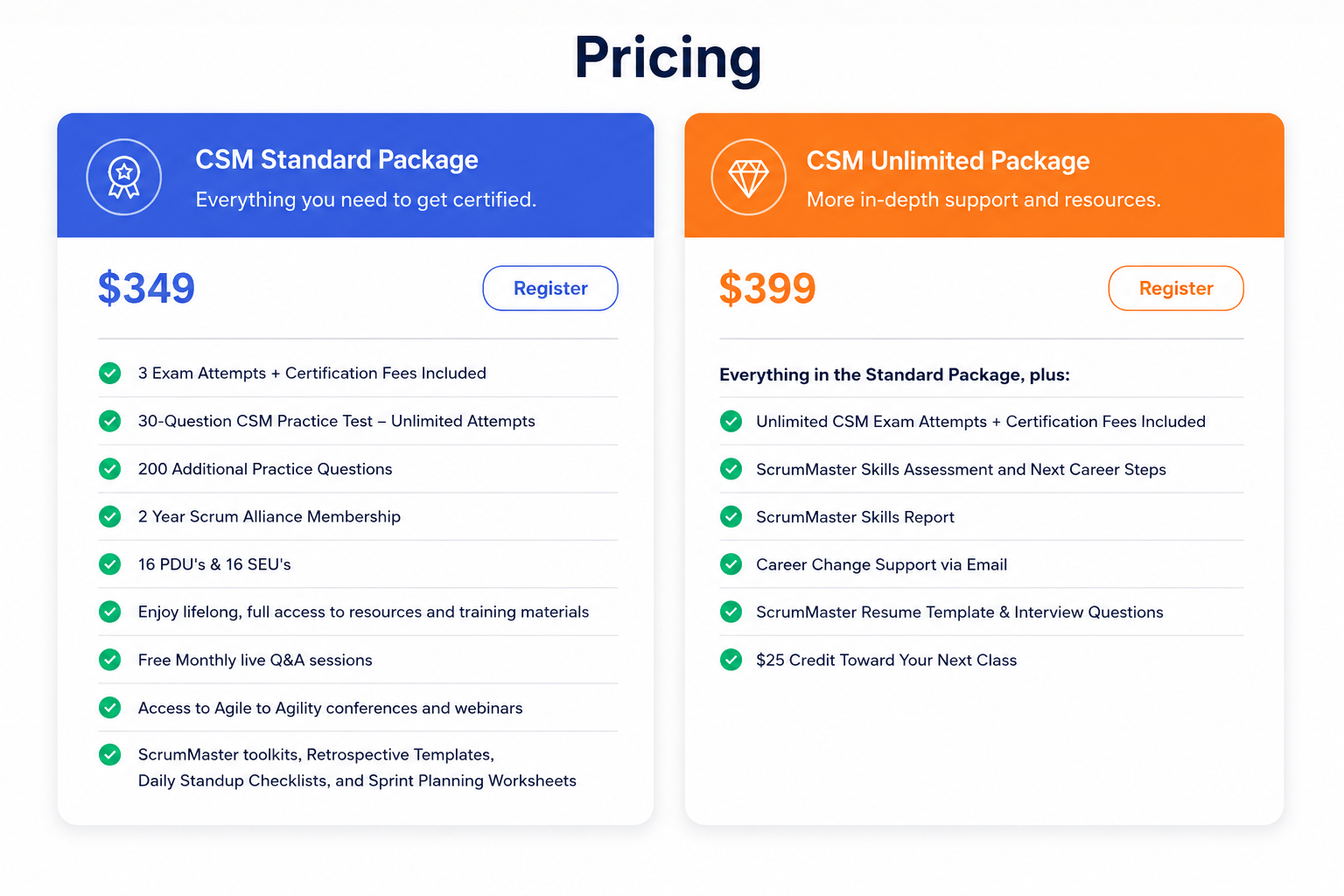Click check icon beside 3 Exam Attempts
The image size is (1344, 896).
click(110, 374)
